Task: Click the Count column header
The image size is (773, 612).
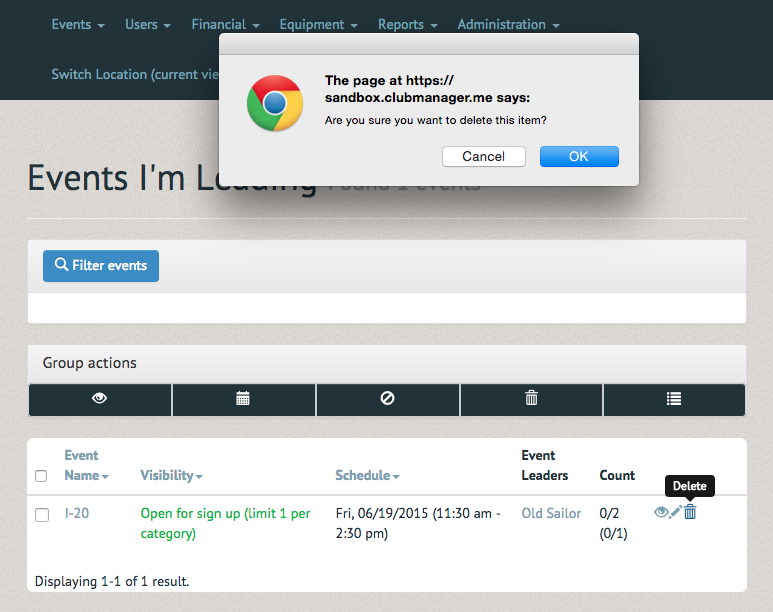Action: (617, 475)
